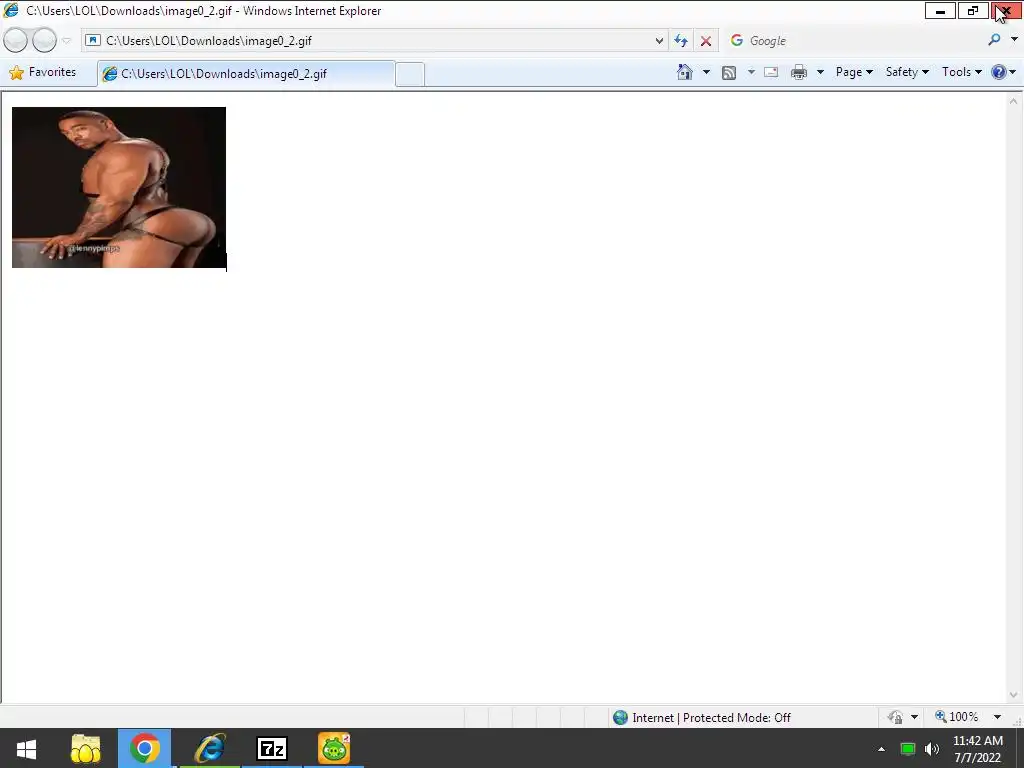Open the Favorites button
Image resolution: width=1024 pixels, height=768 pixels.
pyautogui.click(x=42, y=72)
